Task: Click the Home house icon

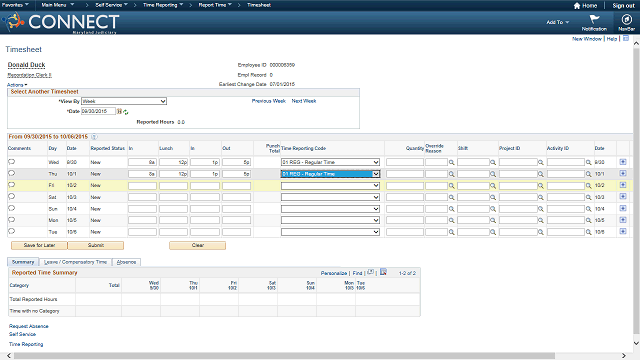Action: pos(577,6)
